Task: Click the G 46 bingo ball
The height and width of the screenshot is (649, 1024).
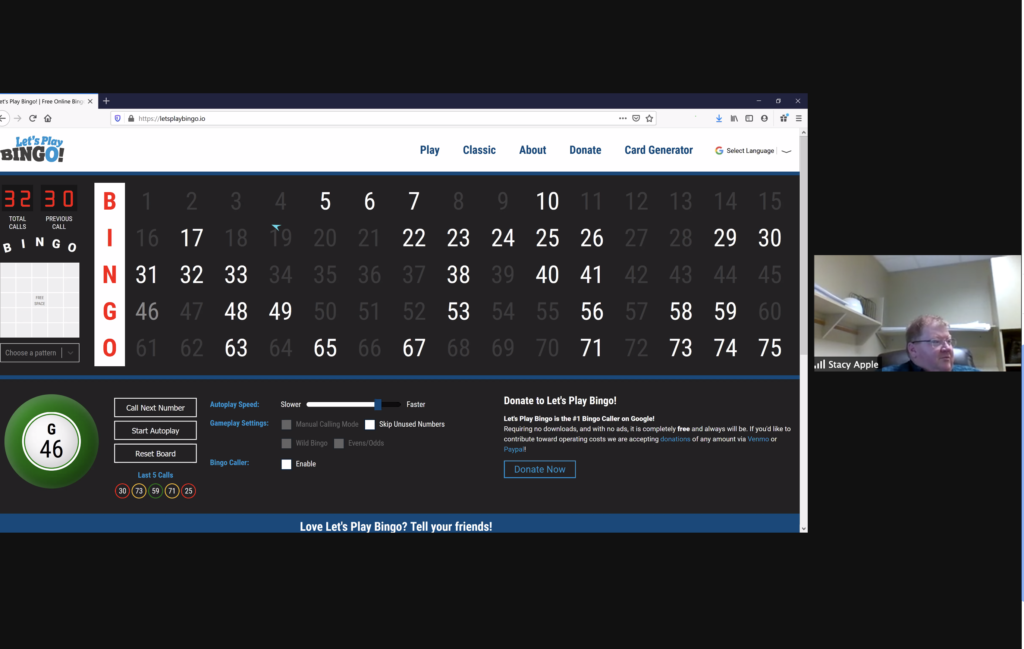Action: tap(52, 441)
